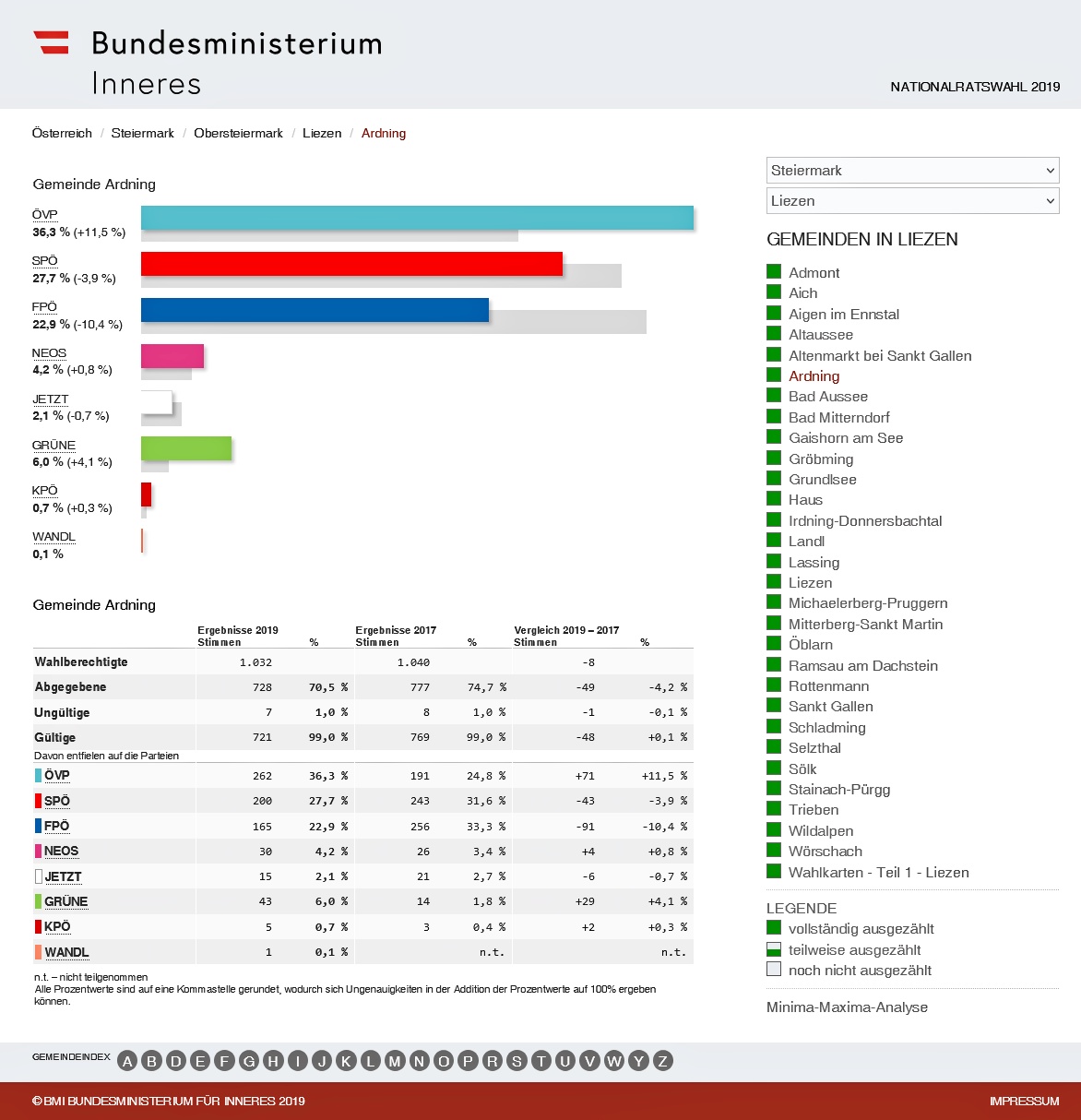
Task: Open the Steiermark state dropdown
Action: (912, 171)
